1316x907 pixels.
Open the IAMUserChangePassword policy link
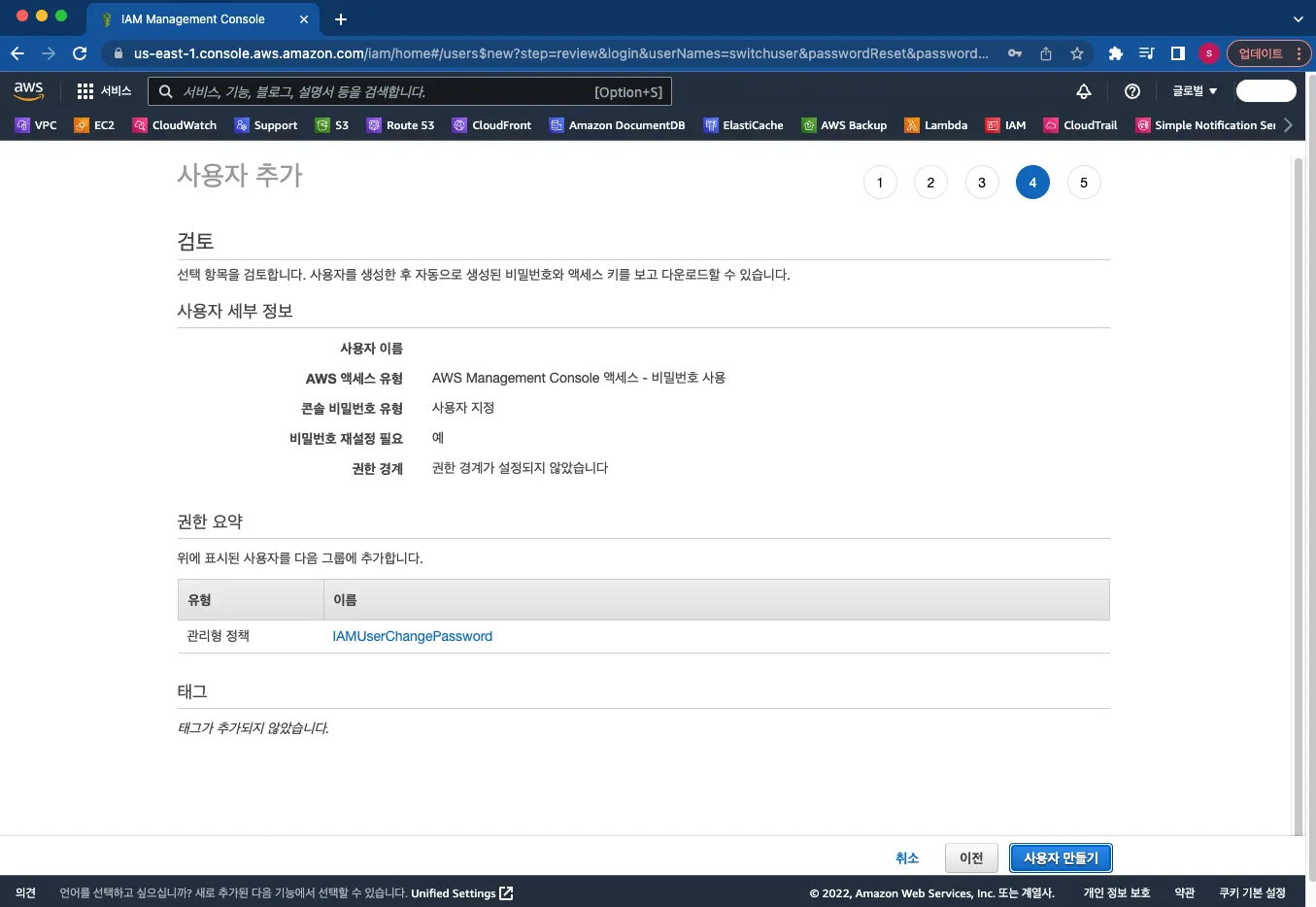(x=412, y=636)
